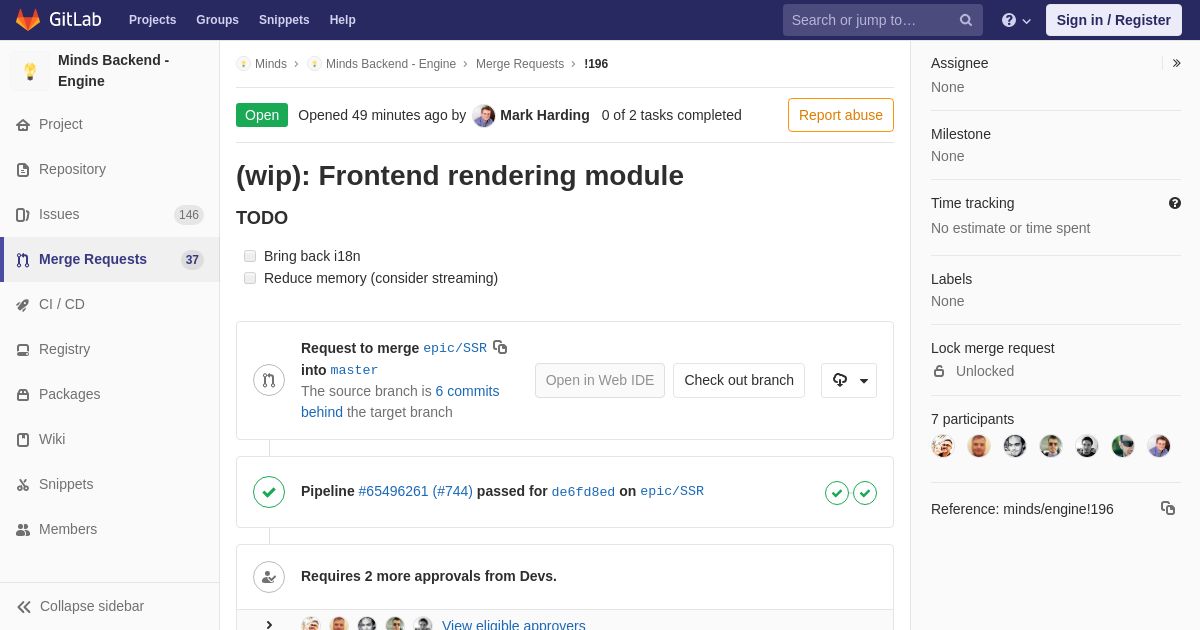Click the GitLab fox logo

click(28, 20)
